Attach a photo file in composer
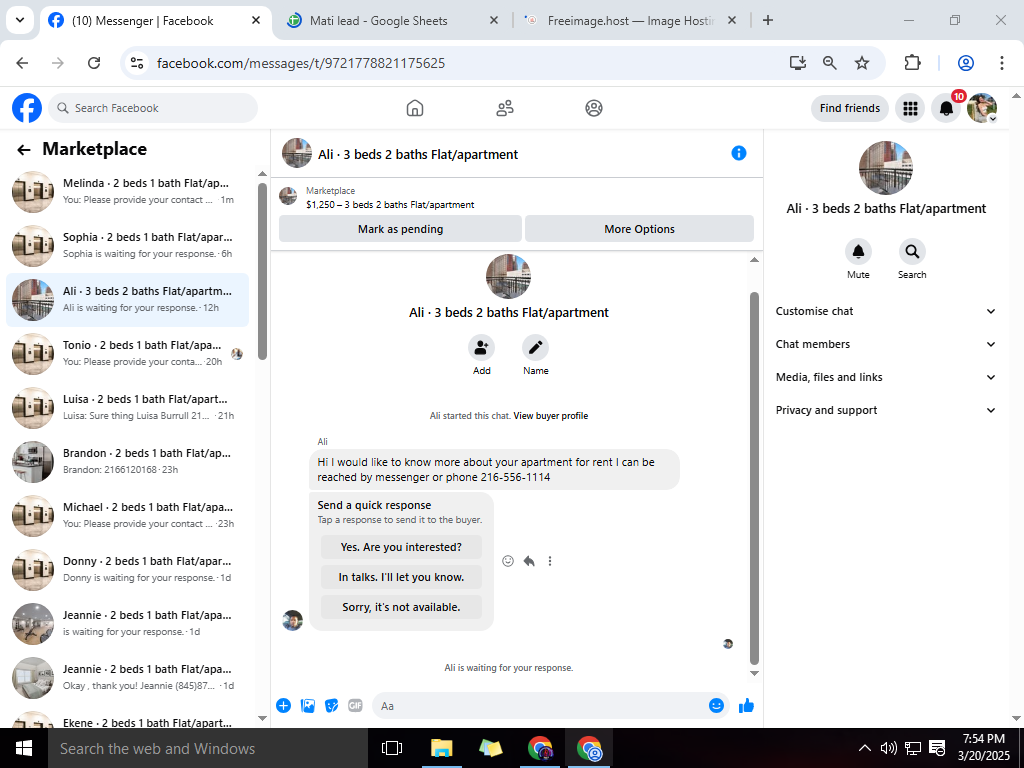The width and height of the screenshot is (1024, 768). coord(308,705)
